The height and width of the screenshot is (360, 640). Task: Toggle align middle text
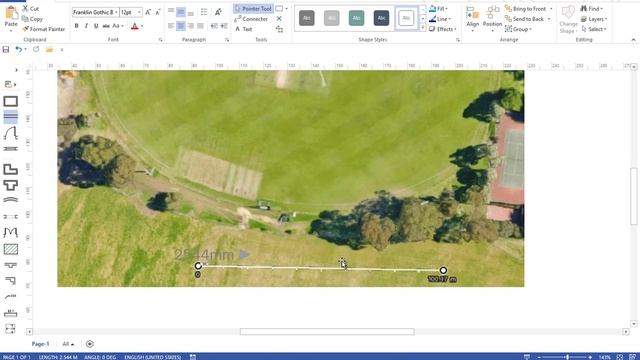click(x=181, y=11)
